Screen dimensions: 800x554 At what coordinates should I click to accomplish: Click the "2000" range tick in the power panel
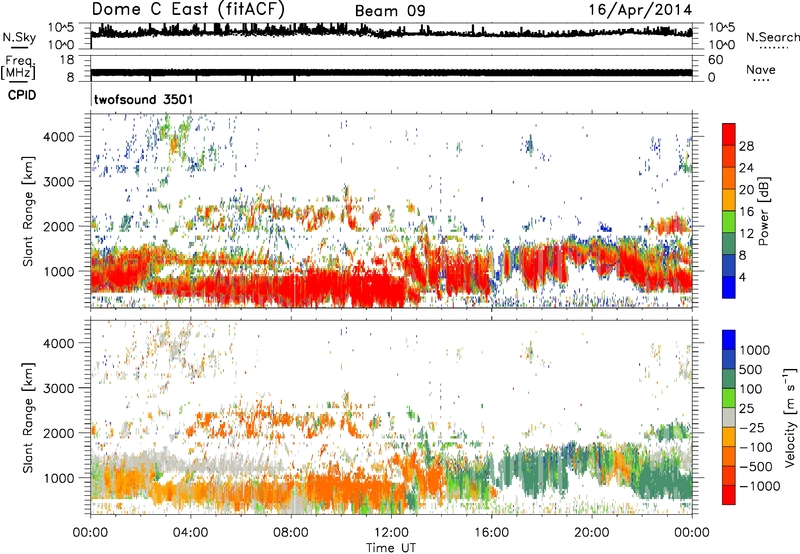tap(59, 226)
